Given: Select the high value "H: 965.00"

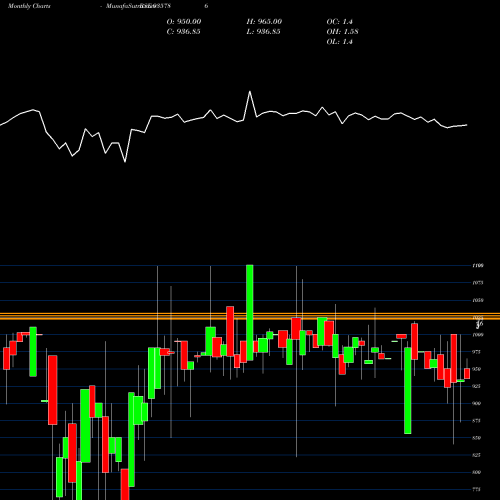Looking at the screenshot, I should tap(264, 22).
